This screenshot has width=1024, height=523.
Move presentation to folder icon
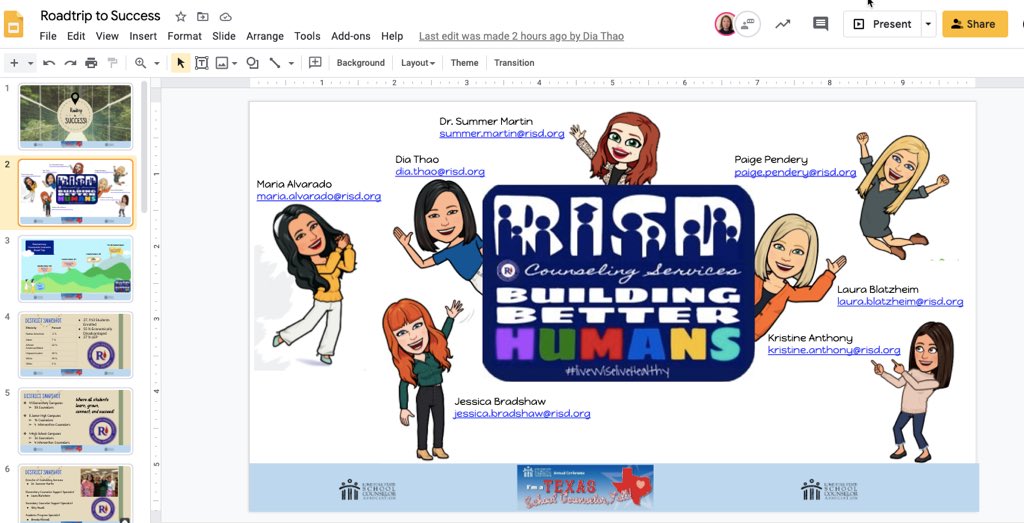(203, 16)
